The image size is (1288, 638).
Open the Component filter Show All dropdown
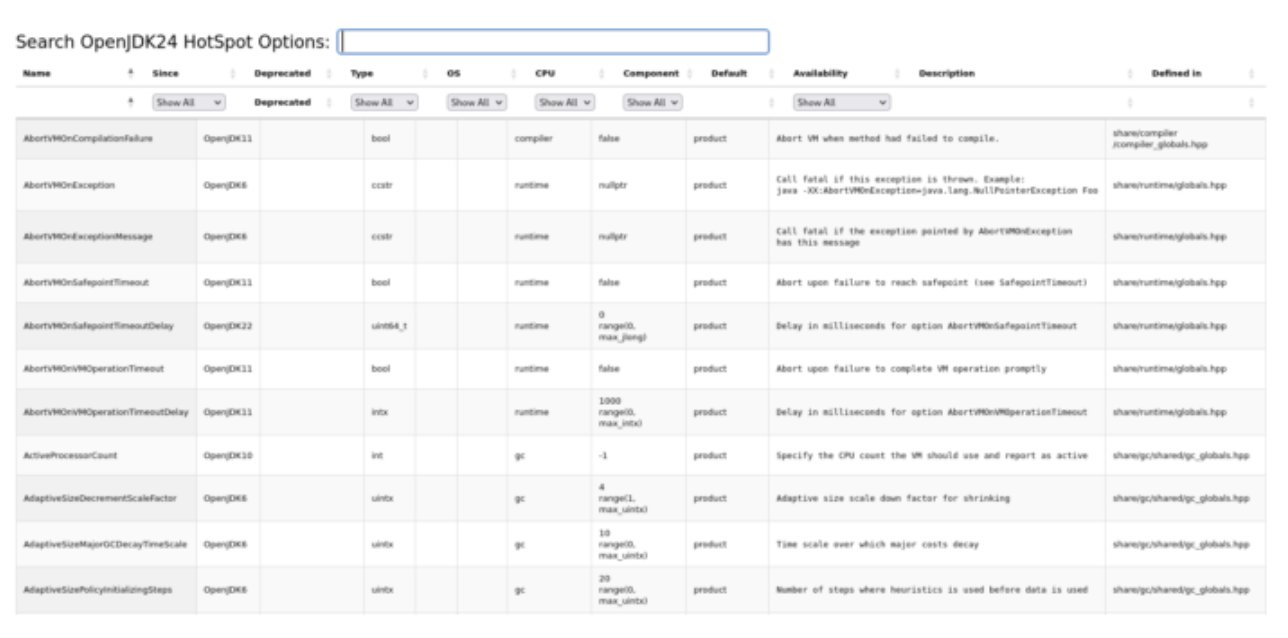click(x=653, y=102)
